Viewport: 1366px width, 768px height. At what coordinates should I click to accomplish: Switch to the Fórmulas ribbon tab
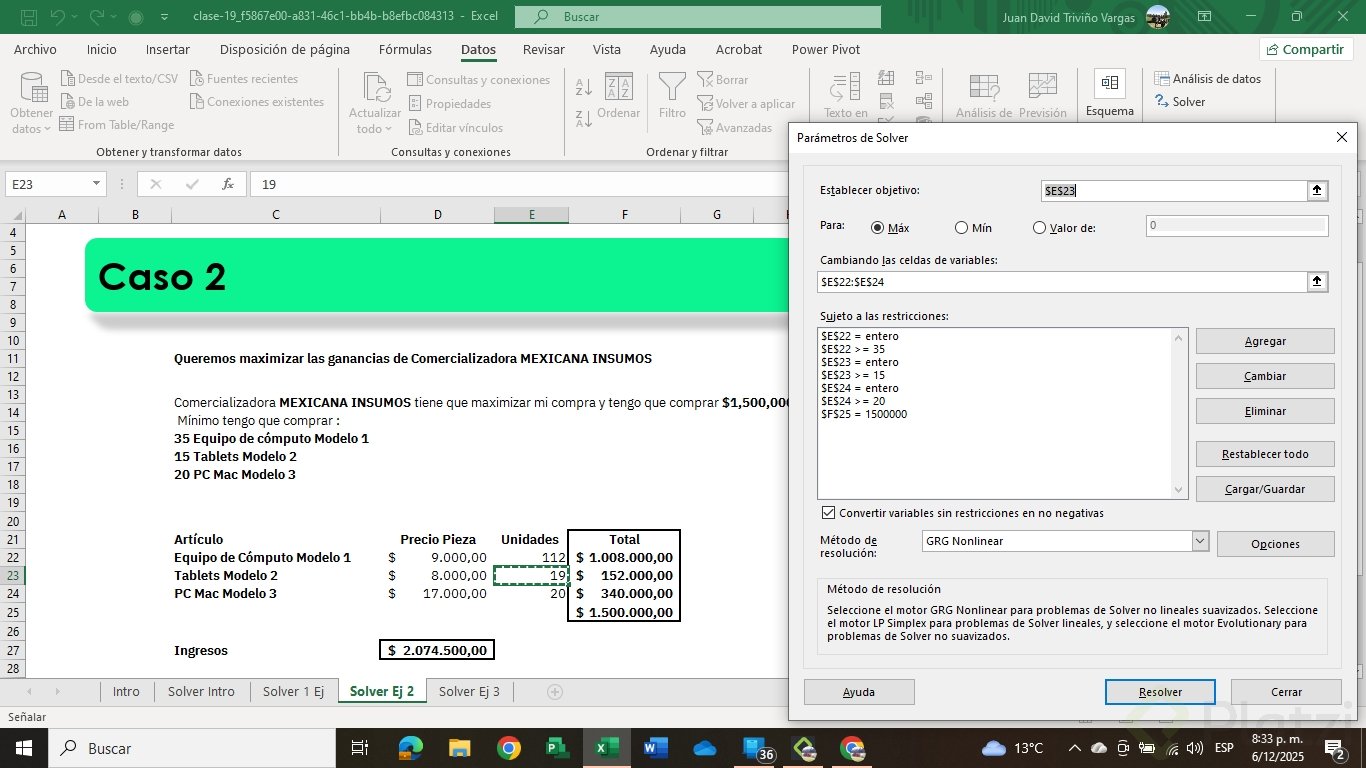(405, 50)
